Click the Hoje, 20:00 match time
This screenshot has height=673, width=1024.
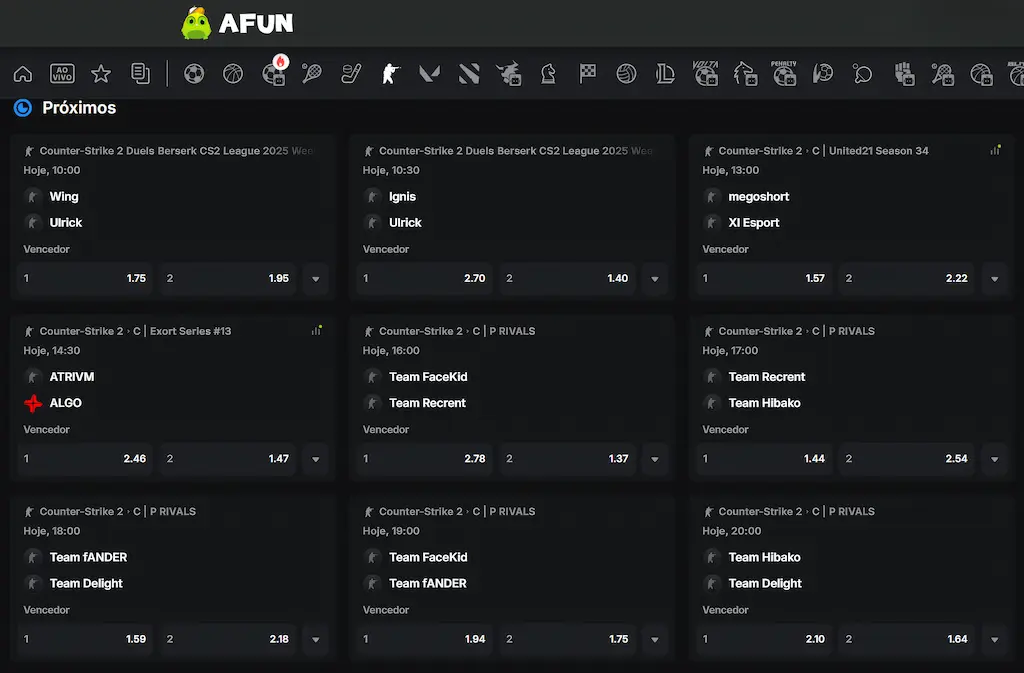tap(731, 531)
